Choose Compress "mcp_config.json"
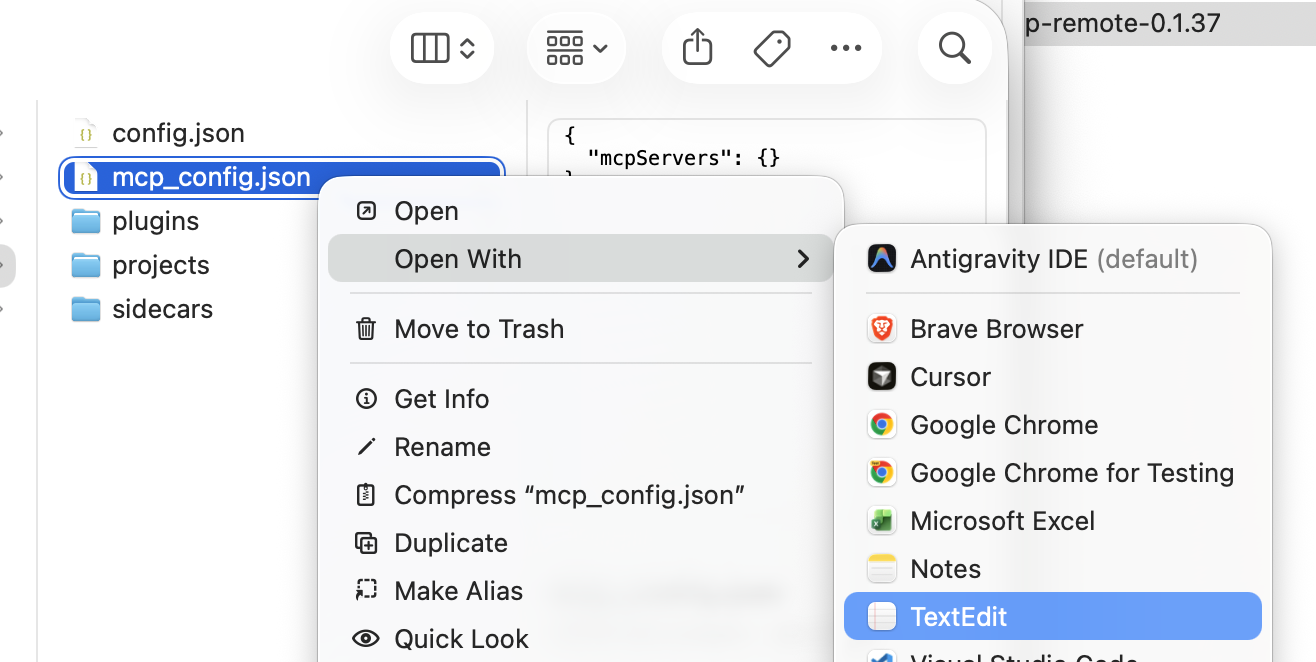1316x662 pixels. coord(581,495)
